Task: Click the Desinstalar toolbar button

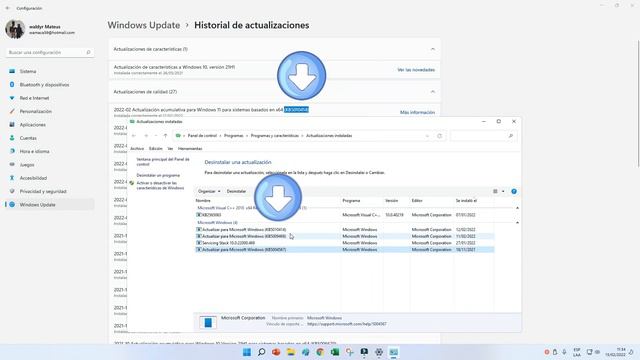Action: (236, 191)
